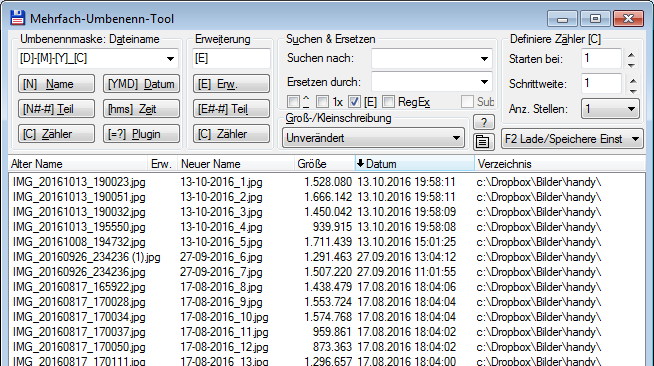Click the Starten bei input field

601,59
